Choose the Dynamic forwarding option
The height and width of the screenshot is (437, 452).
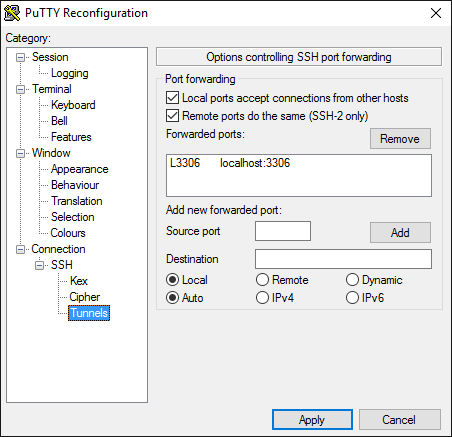click(352, 280)
